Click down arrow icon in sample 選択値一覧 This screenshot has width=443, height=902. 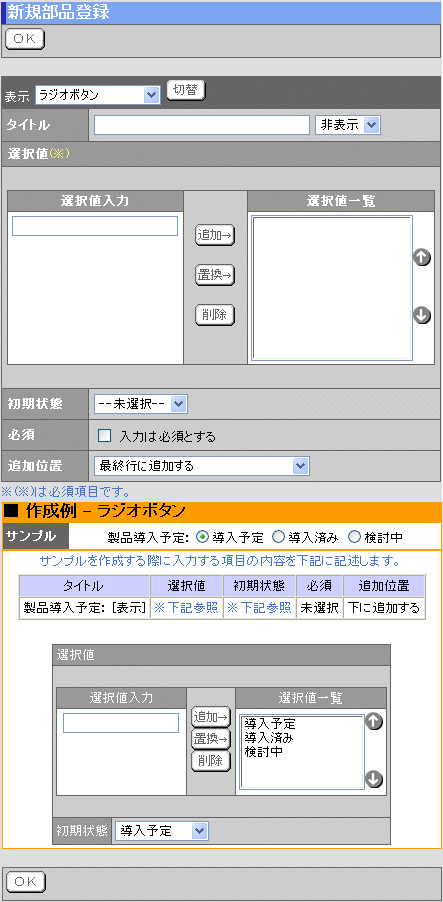pyautogui.click(x=375, y=779)
